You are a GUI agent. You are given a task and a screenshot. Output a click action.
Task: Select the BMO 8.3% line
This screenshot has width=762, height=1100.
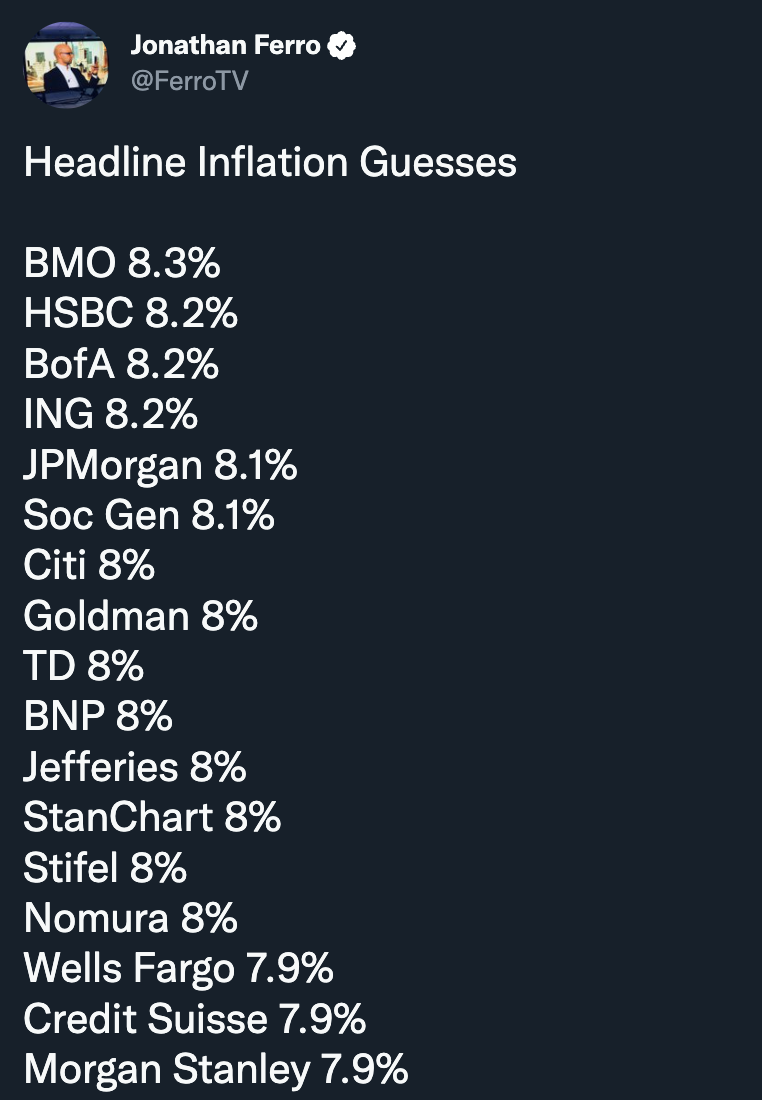click(122, 264)
